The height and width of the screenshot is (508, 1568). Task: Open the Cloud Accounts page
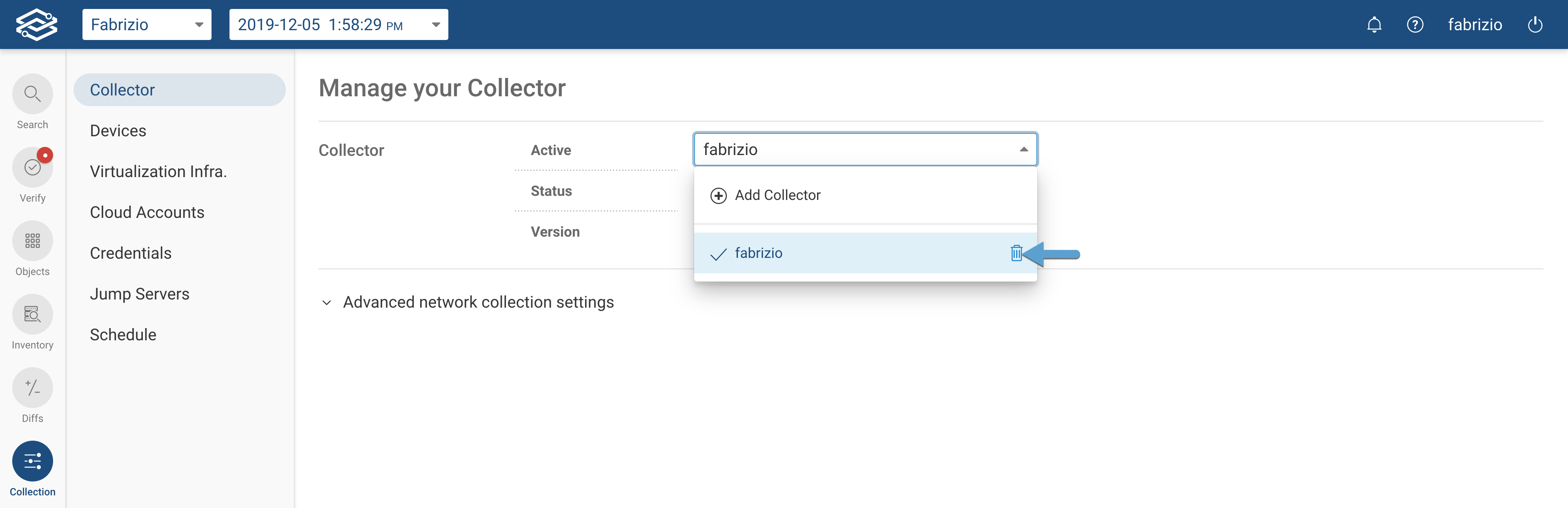pos(147,212)
